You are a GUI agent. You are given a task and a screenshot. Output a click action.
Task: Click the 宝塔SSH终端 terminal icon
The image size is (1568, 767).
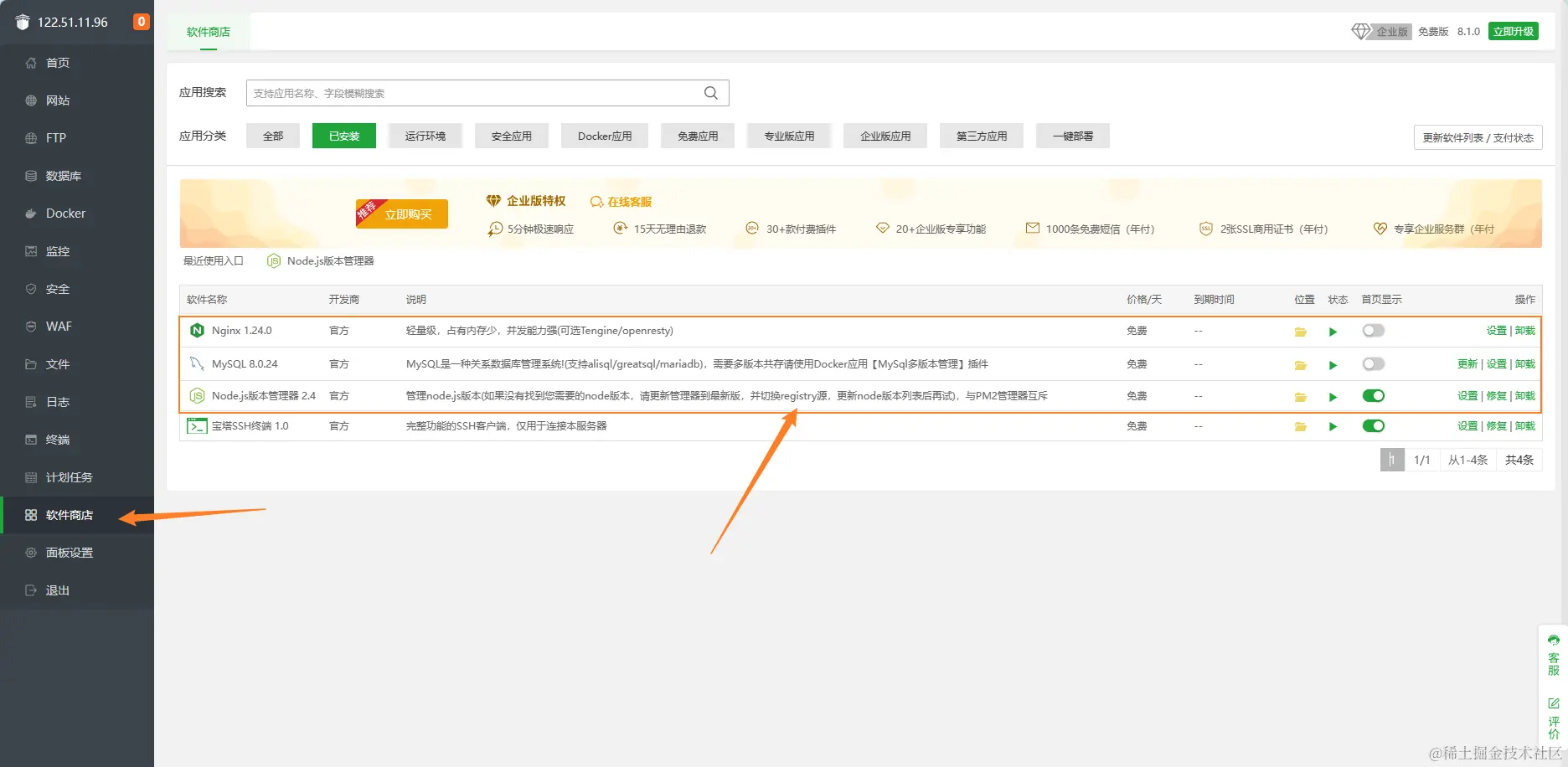click(x=197, y=426)
